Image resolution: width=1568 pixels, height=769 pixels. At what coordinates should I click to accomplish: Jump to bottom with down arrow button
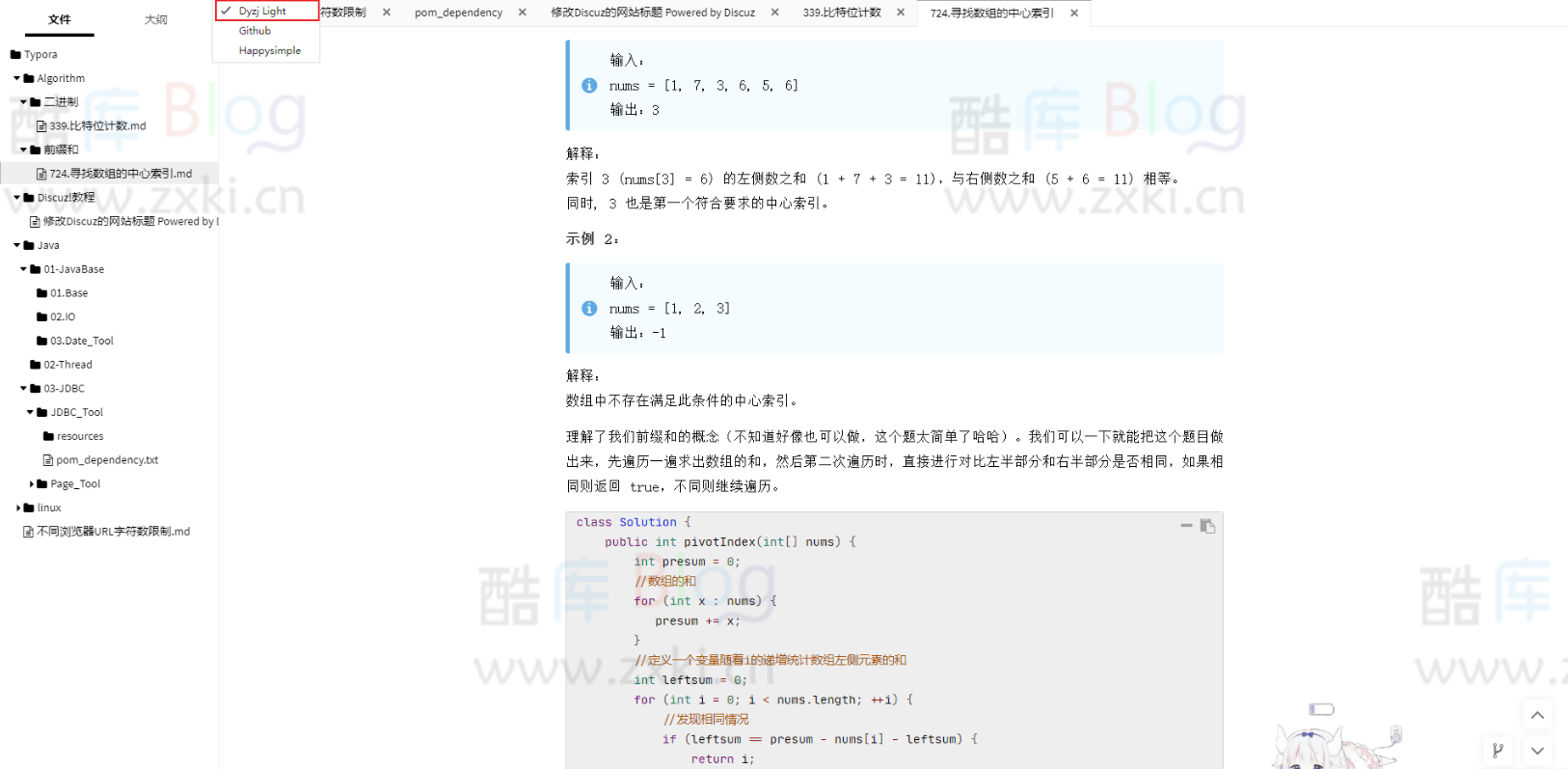pos(1537,750)
